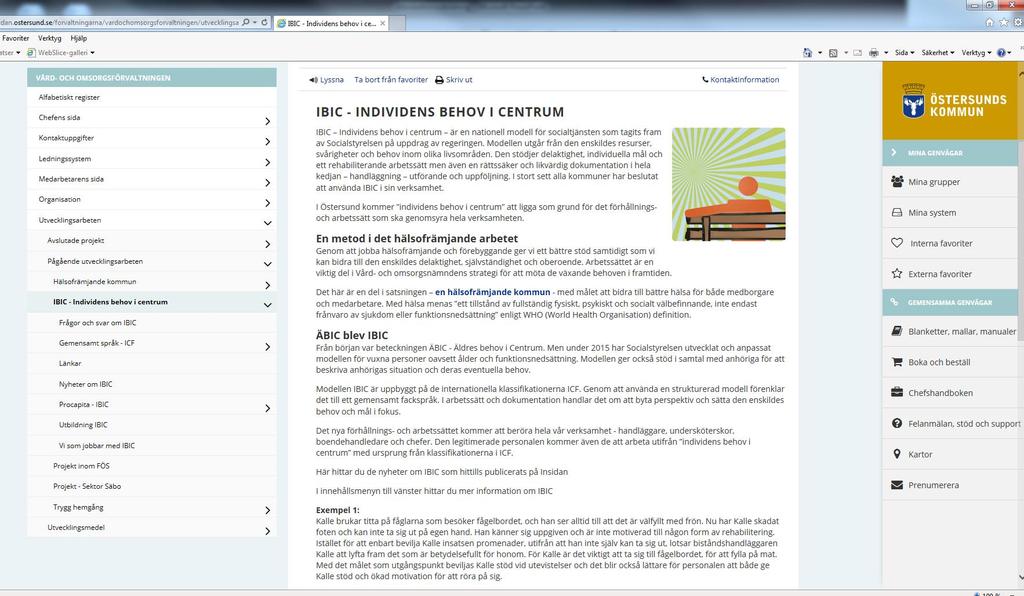Screen dimensions: 1024x596
Task: Expand the Organisation arrow
Action: pos(268,203)
